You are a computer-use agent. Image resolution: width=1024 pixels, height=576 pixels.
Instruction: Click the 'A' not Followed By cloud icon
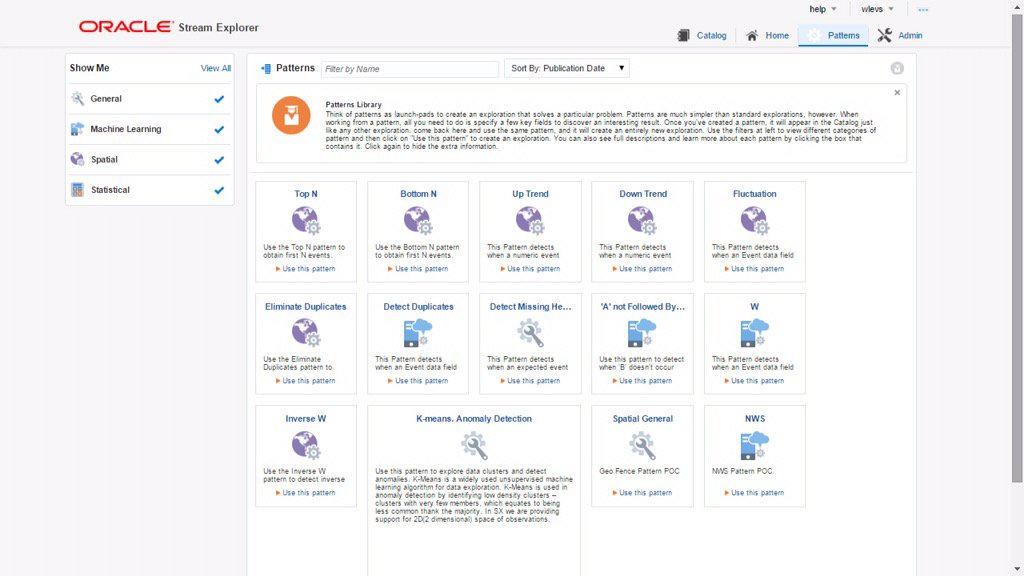pyautogui.click(x=642, y=332)
